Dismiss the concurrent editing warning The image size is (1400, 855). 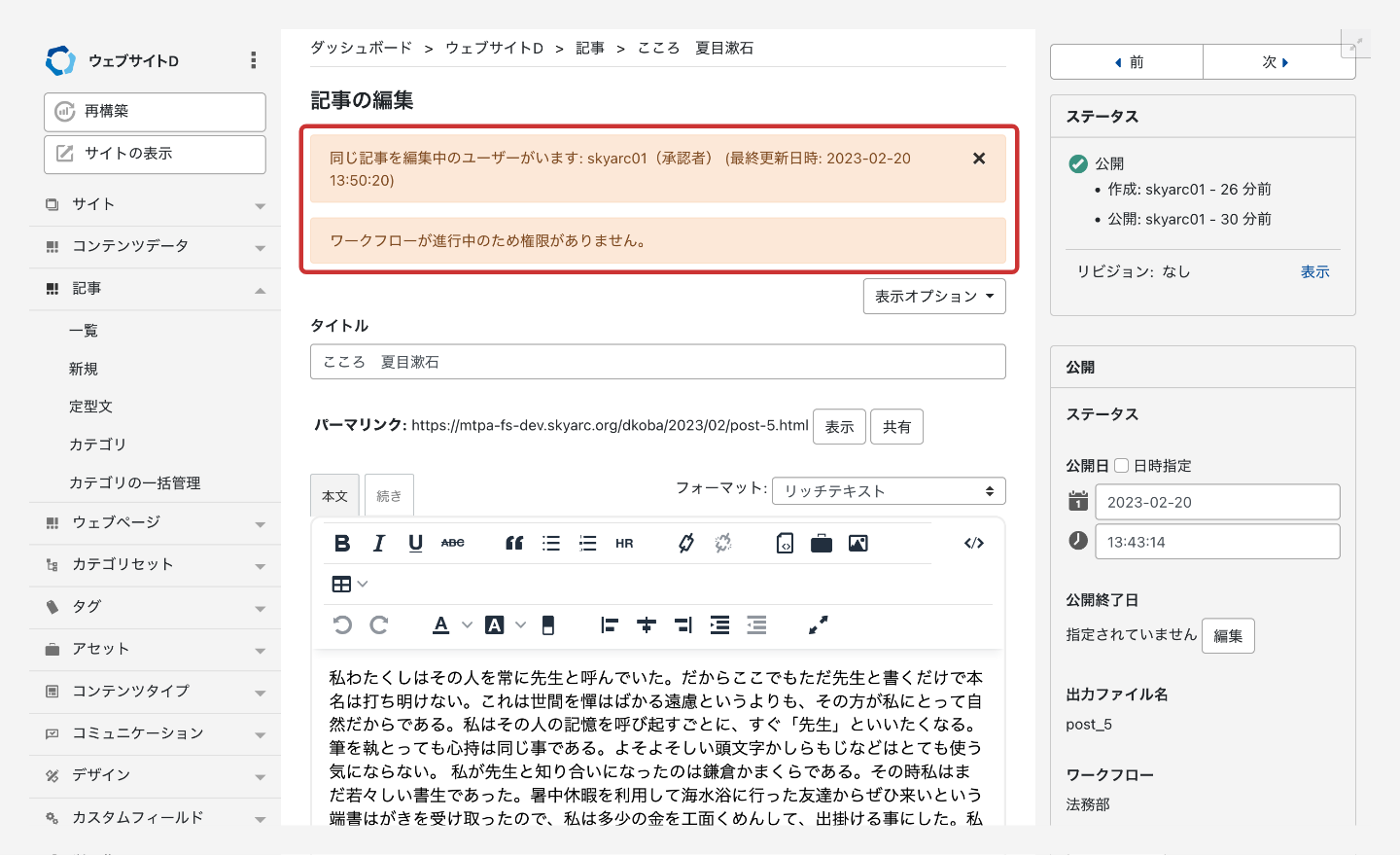tap(979, 159)
